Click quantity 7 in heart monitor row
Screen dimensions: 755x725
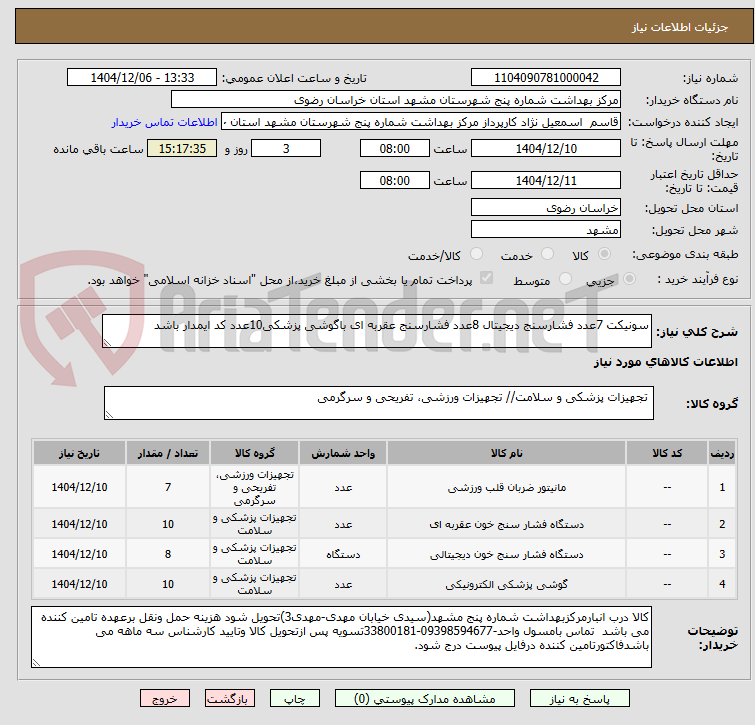pyautogui.click(x=168, y=487)
